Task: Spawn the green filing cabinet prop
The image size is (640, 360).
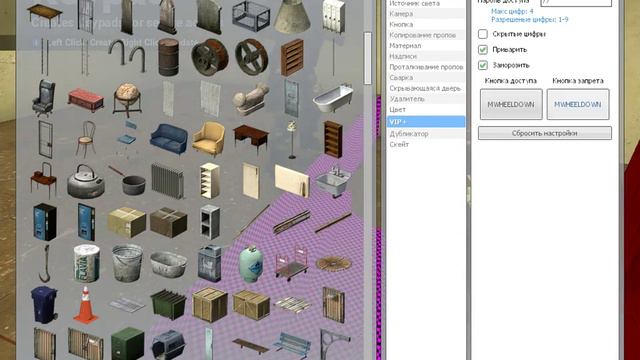Action: tap(127, 344)
